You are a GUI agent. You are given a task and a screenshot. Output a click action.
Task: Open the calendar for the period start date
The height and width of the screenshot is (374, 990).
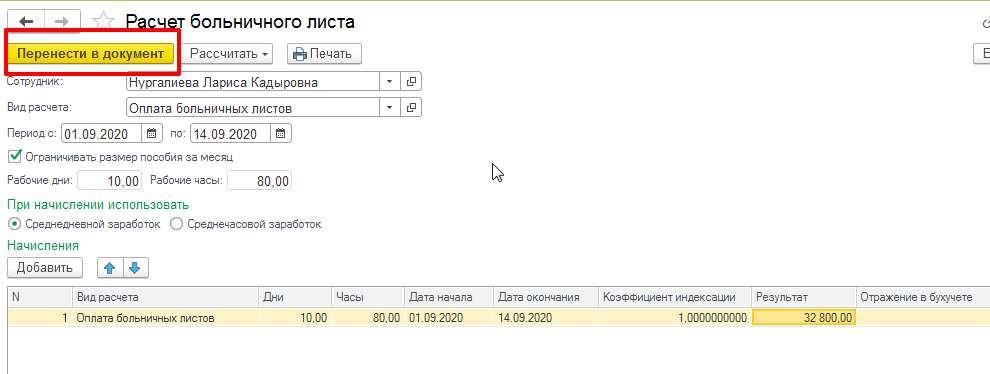151,134
